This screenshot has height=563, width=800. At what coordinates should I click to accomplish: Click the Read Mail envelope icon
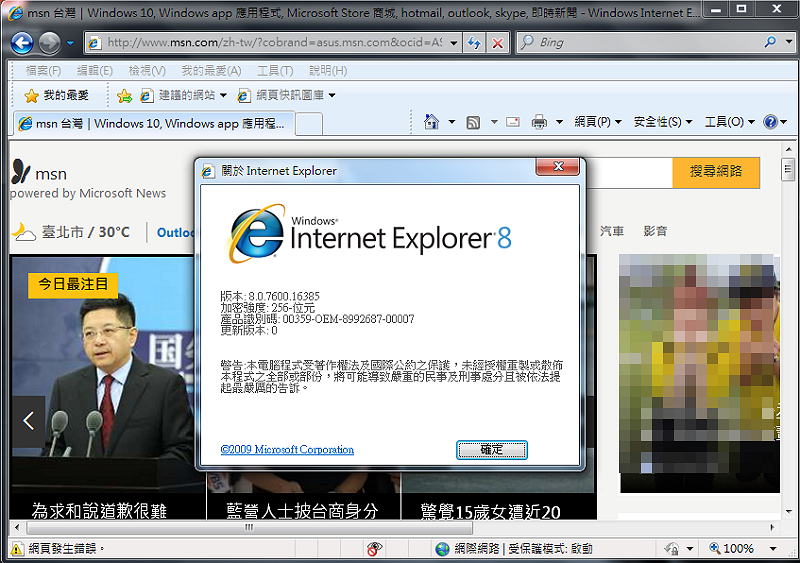513,122
